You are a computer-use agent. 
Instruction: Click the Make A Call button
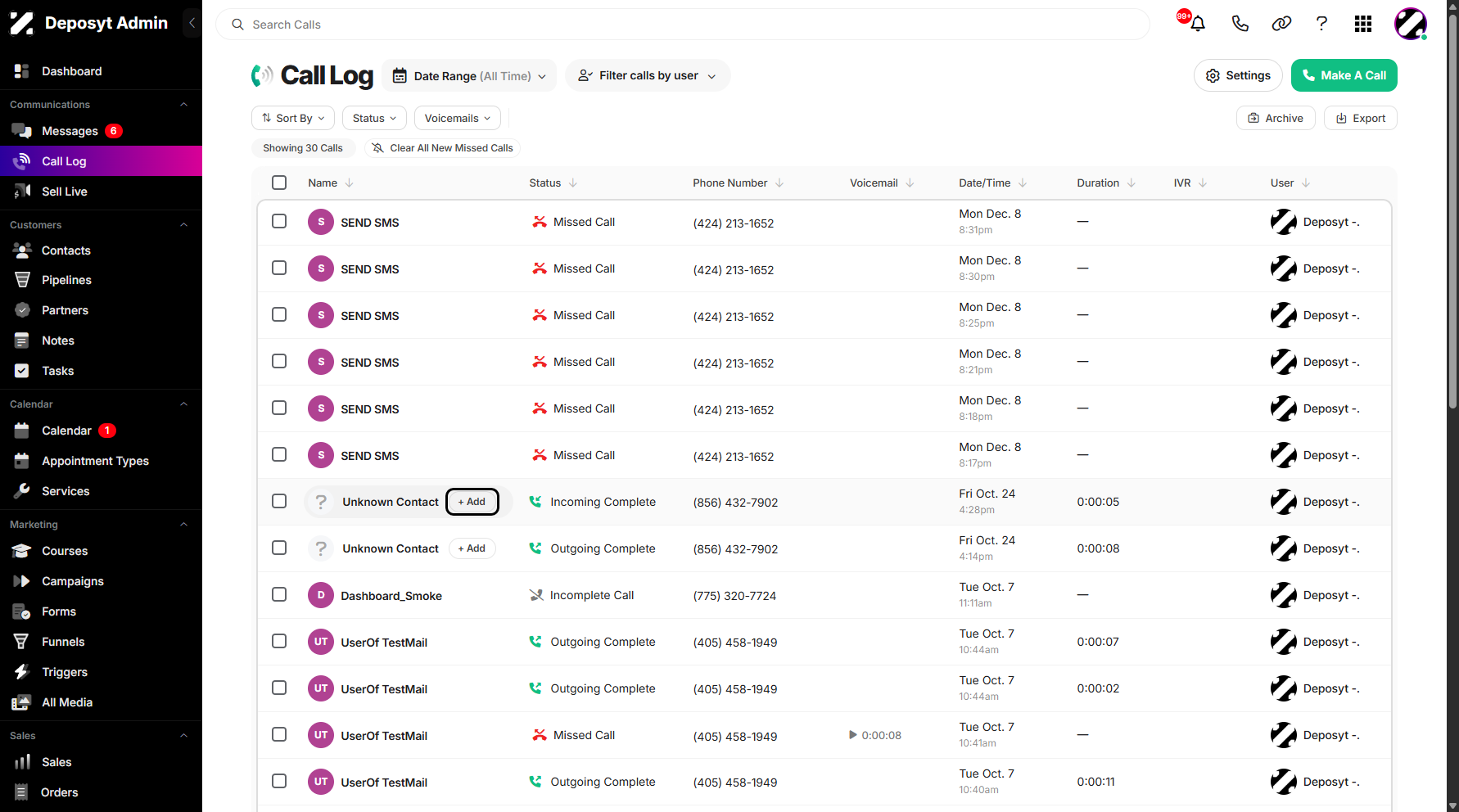(1344, 75)
